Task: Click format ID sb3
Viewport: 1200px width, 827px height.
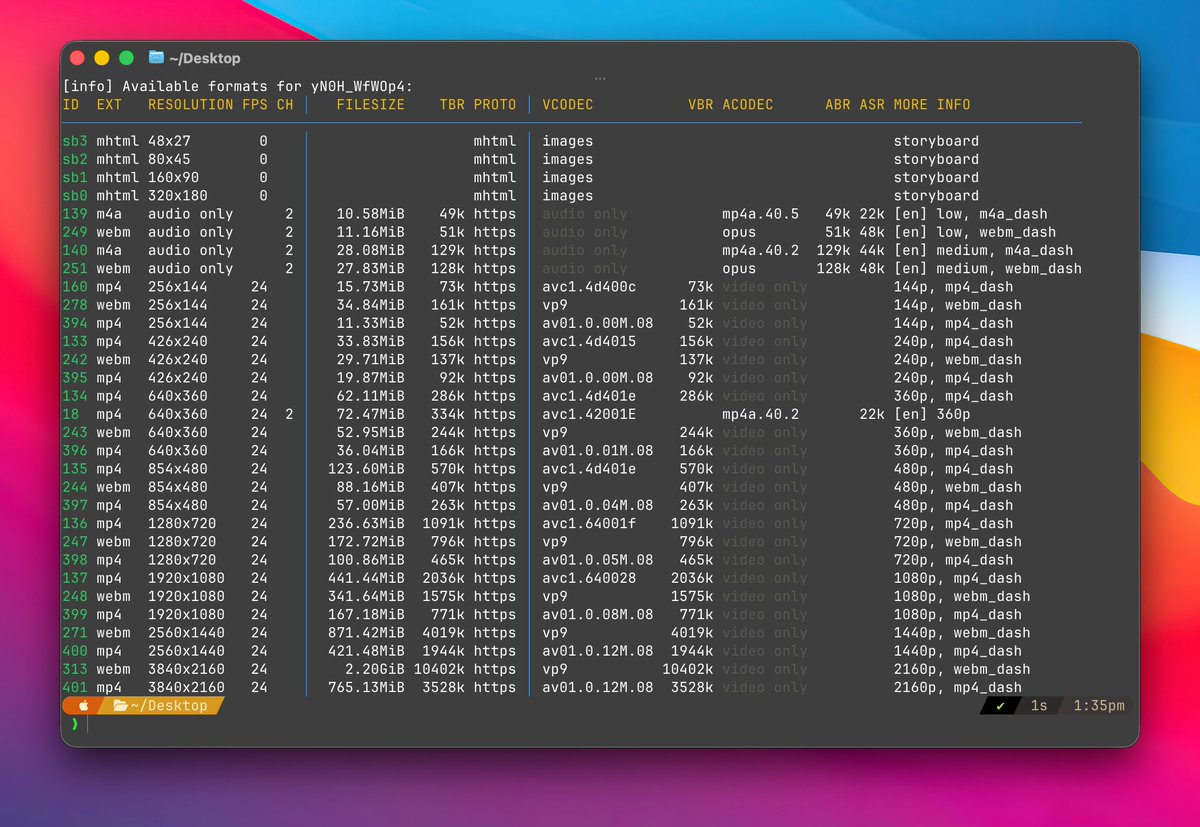Action: (75, 141)
